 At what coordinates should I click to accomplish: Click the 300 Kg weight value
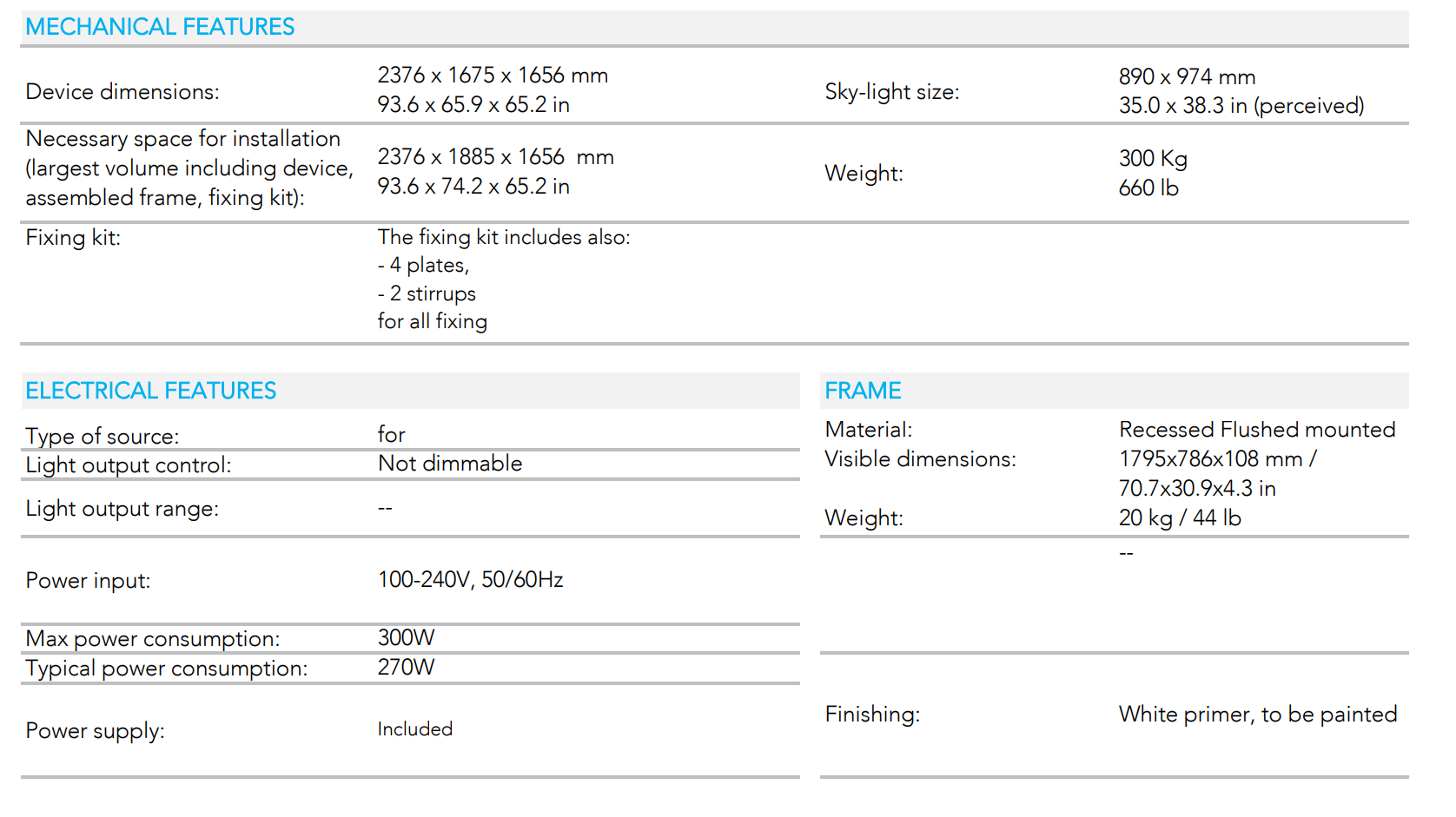point(1153,158)
